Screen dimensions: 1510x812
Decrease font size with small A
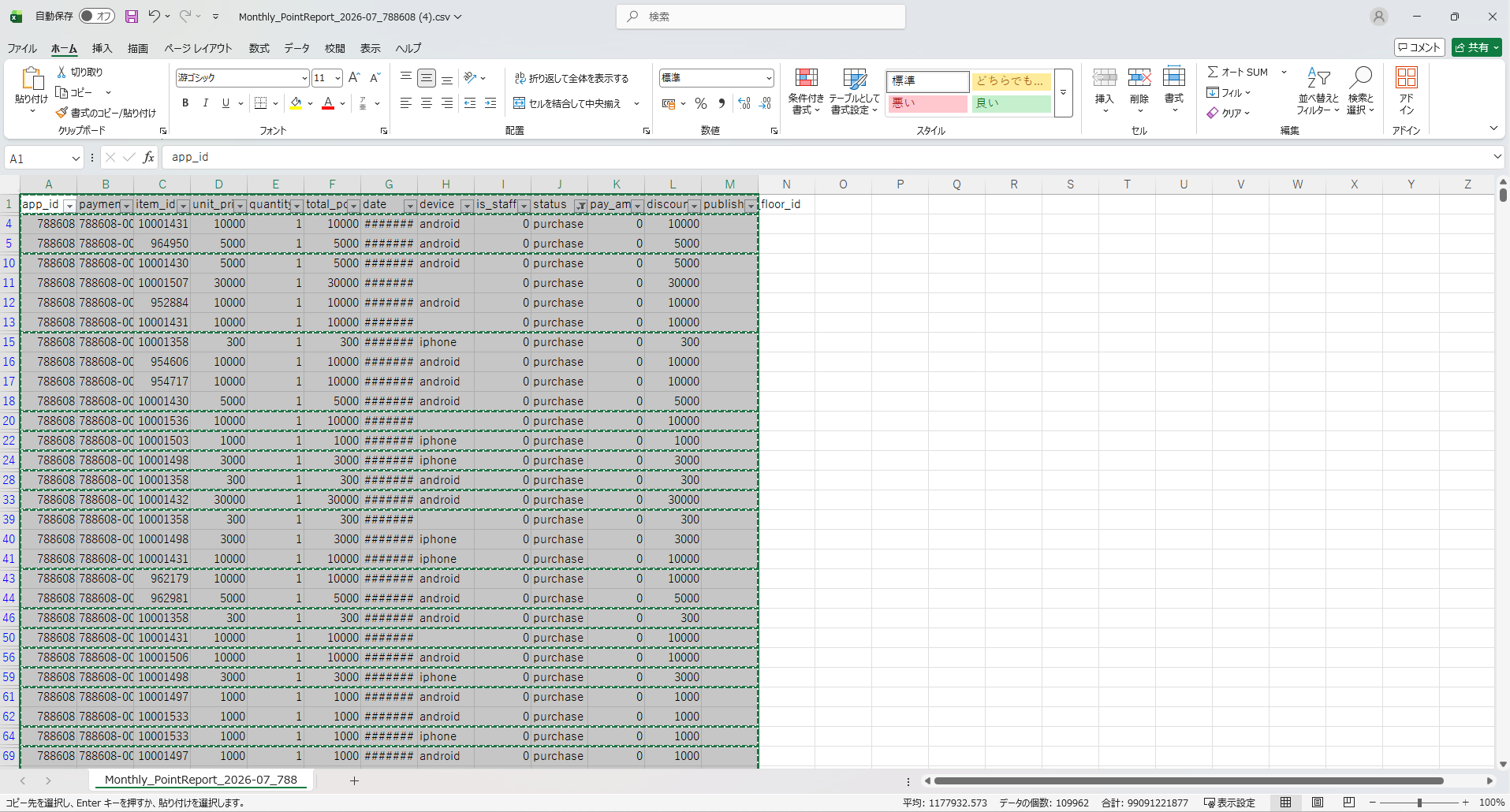point(375,77)
